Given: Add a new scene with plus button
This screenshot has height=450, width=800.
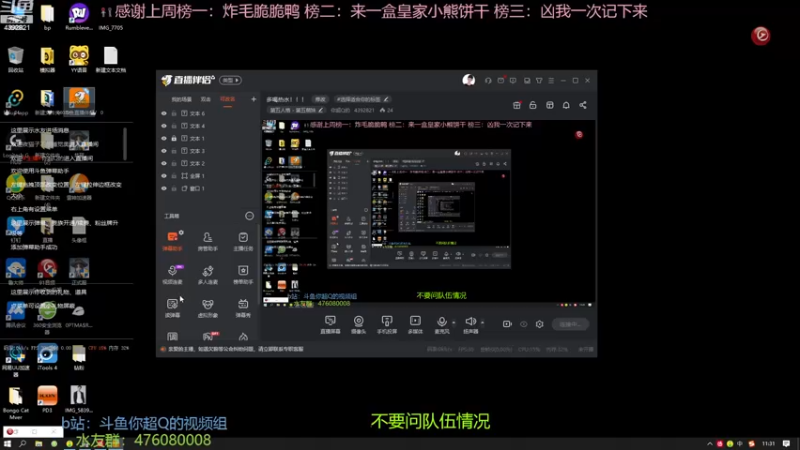Looking at the screenshot, I should (254, 99).
